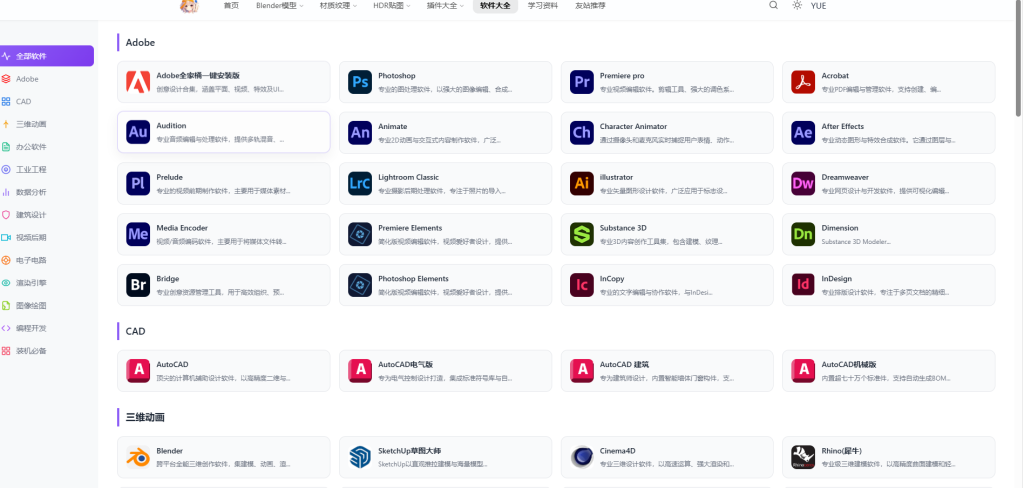
Task: Open the AutoCAD机械版 card
Action: [889, 371]
